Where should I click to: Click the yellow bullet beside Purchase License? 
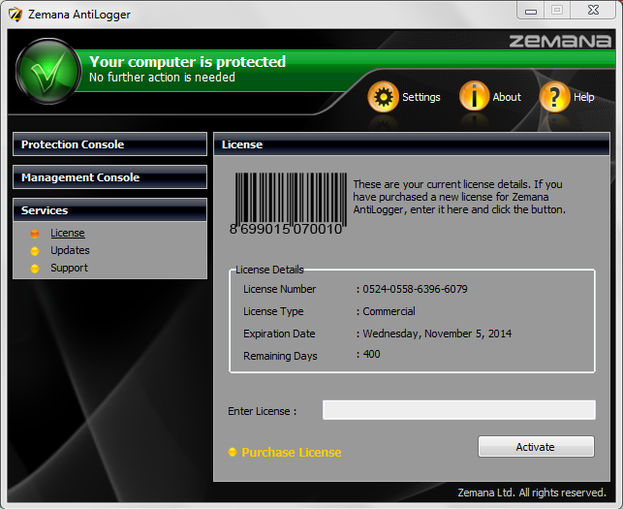pyautogui.click(x=232, y=452)
